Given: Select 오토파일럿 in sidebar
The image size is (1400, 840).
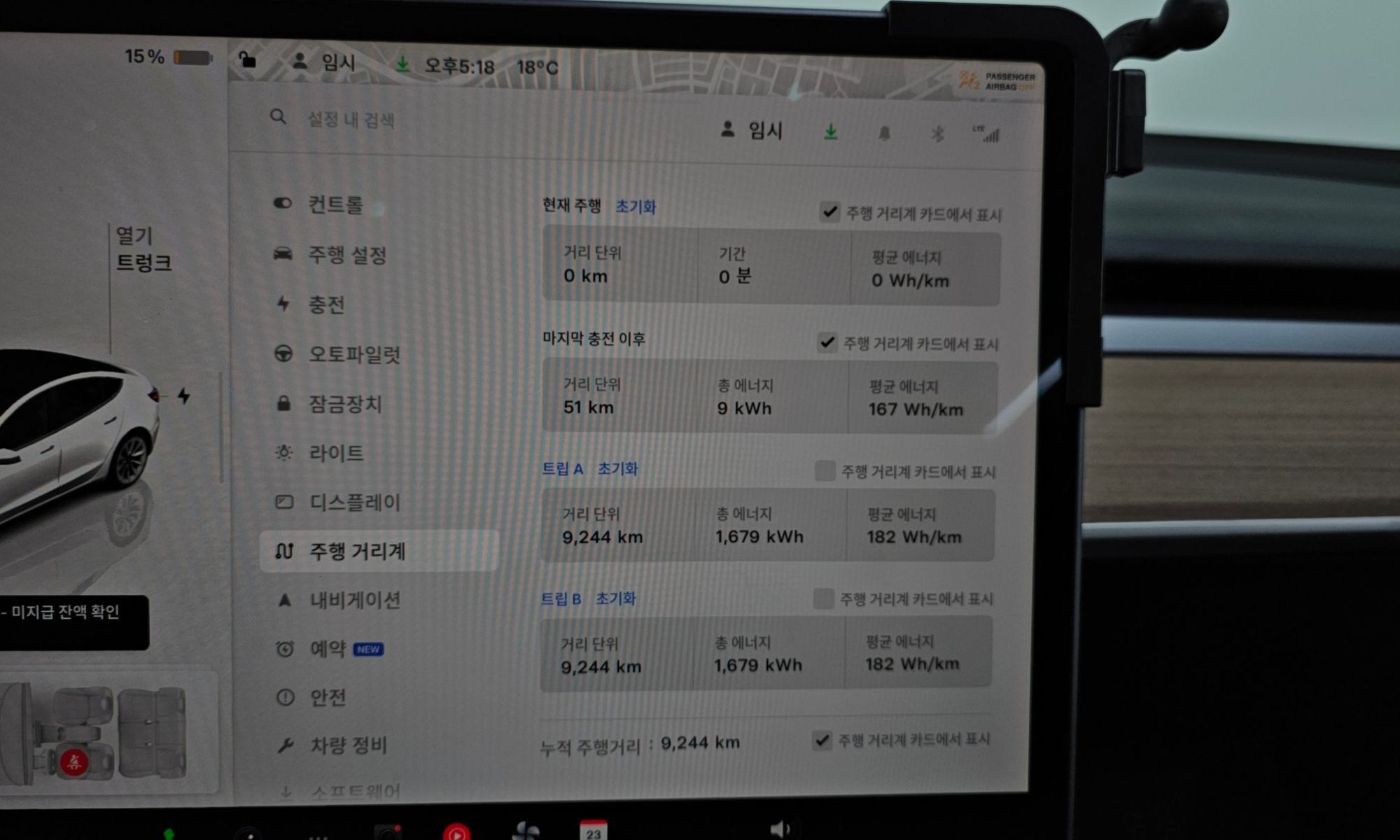Looking at the screenshot, I should tap(354, 354).
